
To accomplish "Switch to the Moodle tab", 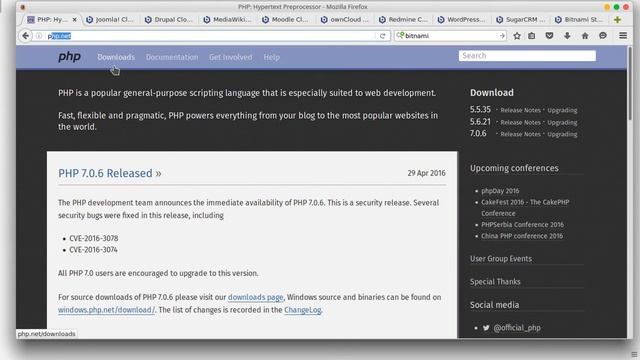I will 286,20.
